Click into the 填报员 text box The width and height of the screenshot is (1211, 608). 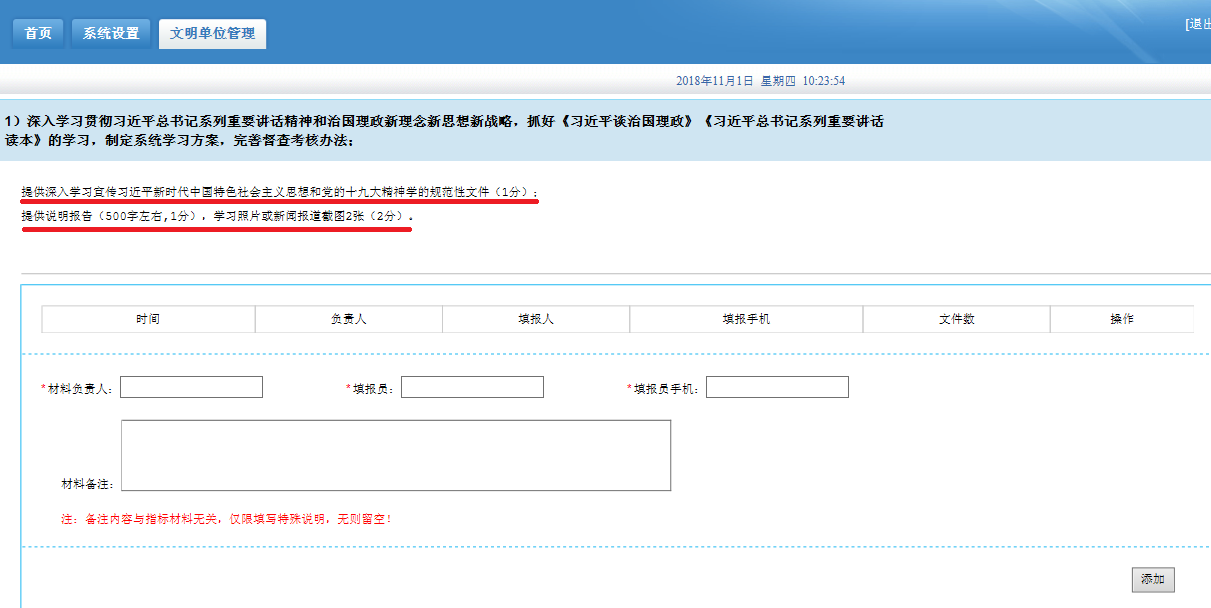click(472, 387)
